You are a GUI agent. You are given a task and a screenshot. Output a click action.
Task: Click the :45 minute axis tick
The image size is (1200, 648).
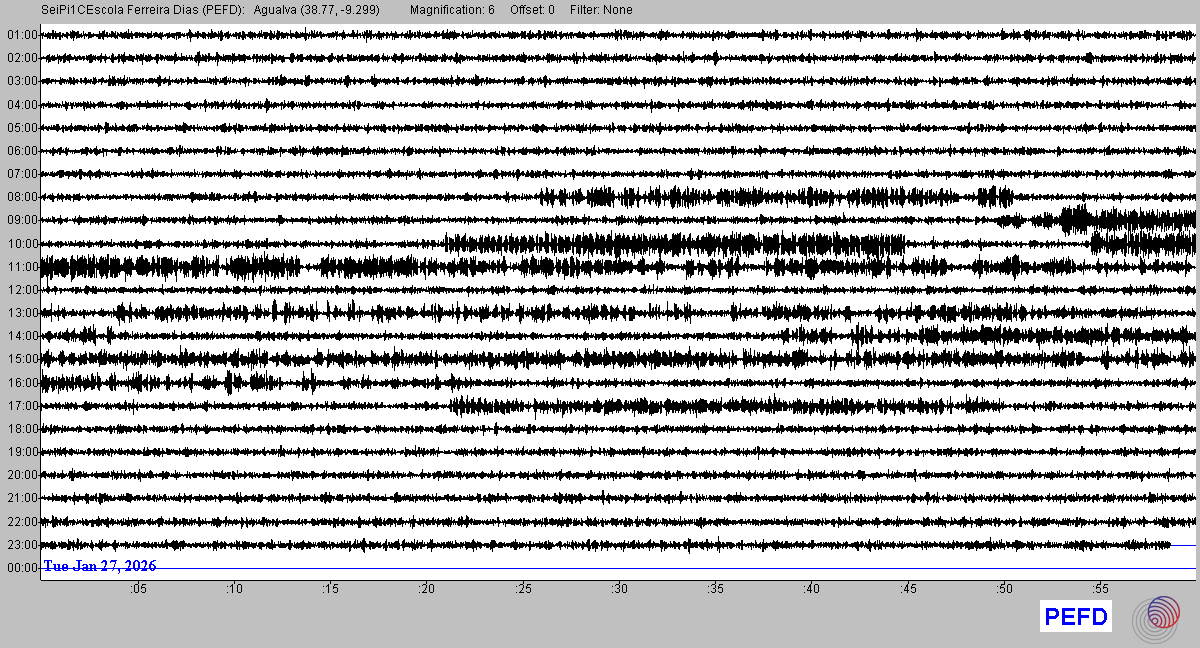tap(908, 589)
